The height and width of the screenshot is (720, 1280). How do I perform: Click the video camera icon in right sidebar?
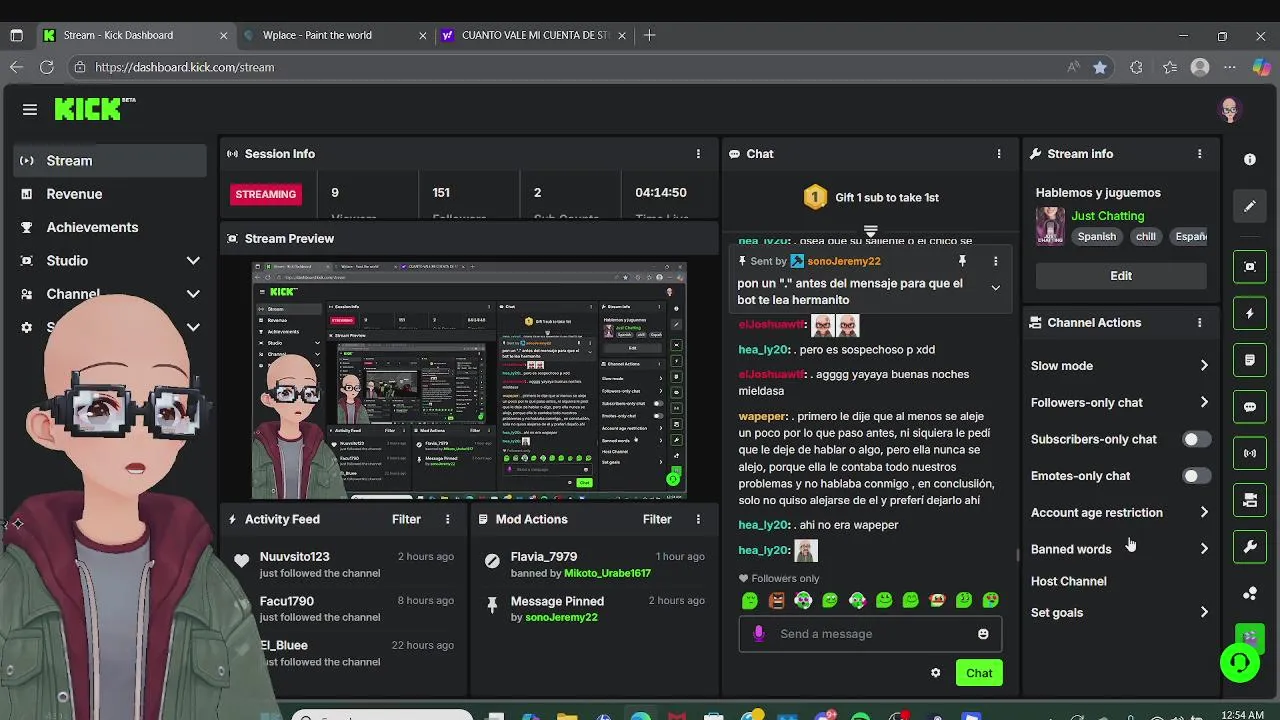(x=1250, y=500)
